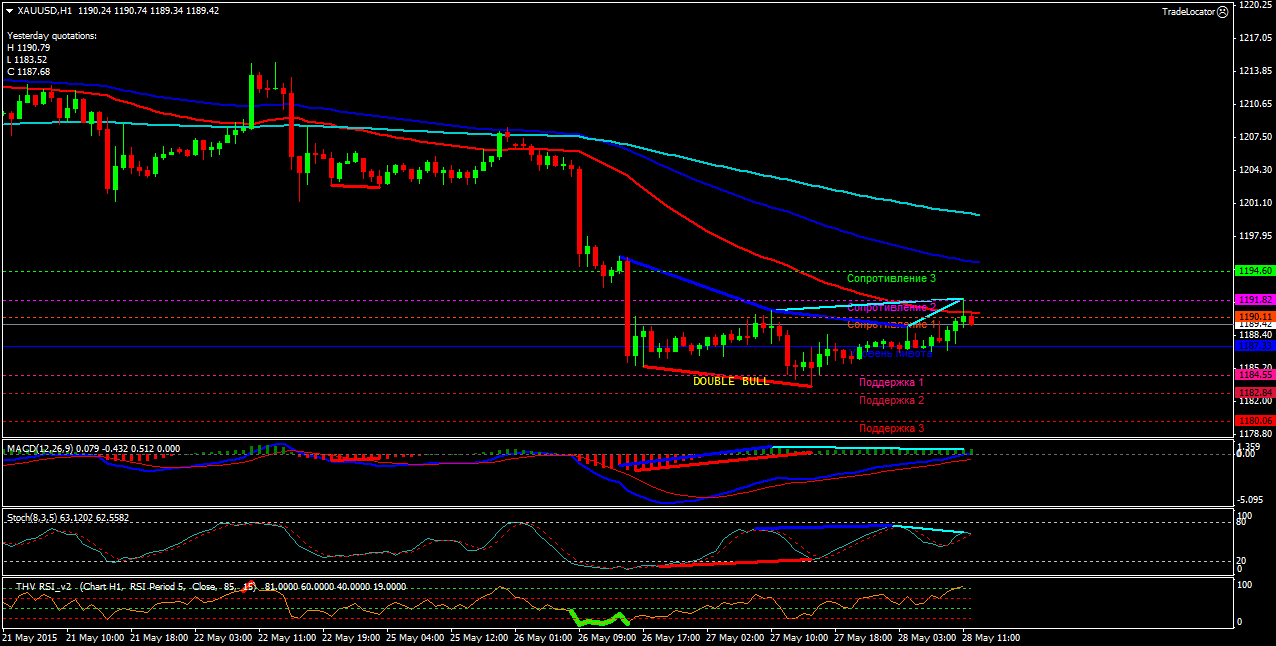Click the TradeLocator expert advisor label
Image resolution: width=1276 pixels, height=646 pixels.
[x=1188, y=12]
